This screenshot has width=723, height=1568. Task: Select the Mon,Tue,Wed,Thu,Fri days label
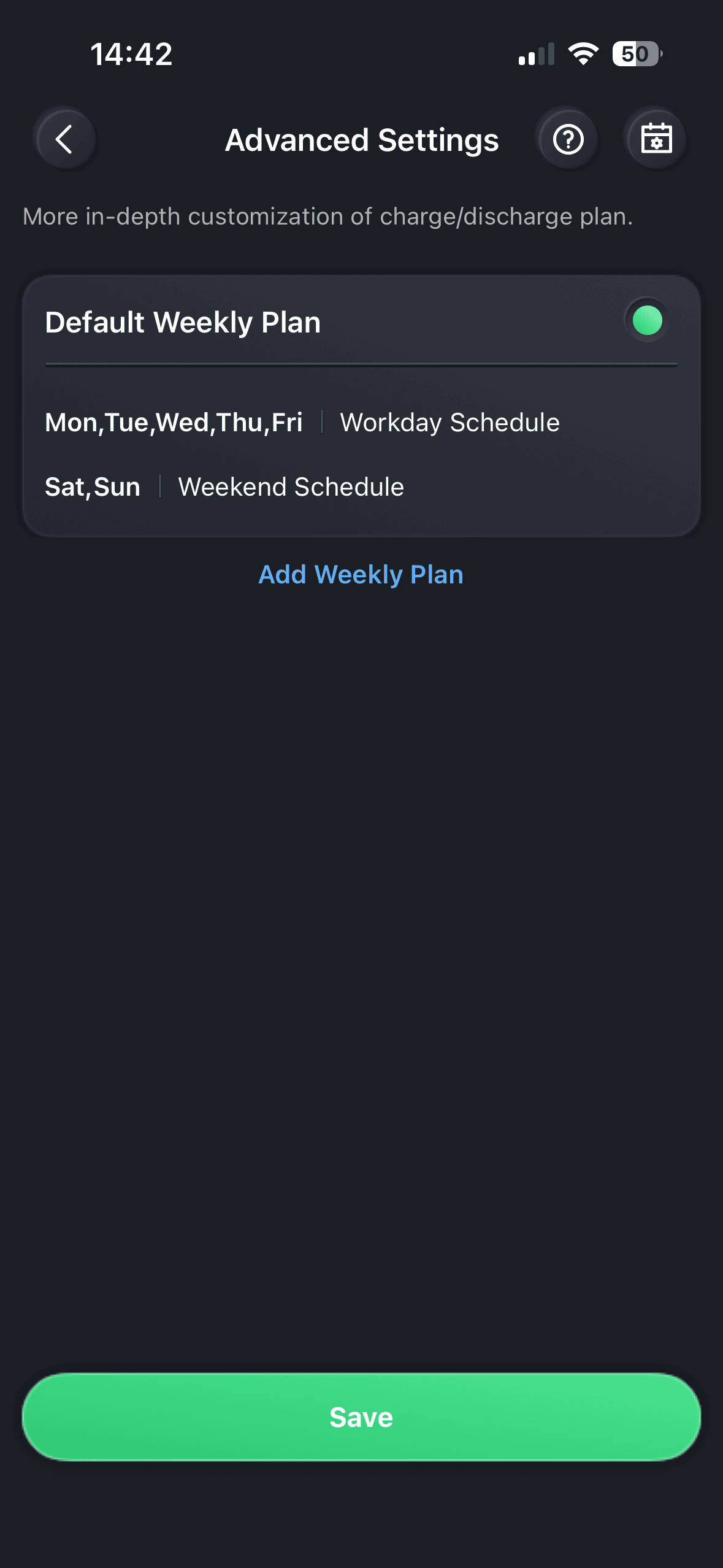coord(174,423)
